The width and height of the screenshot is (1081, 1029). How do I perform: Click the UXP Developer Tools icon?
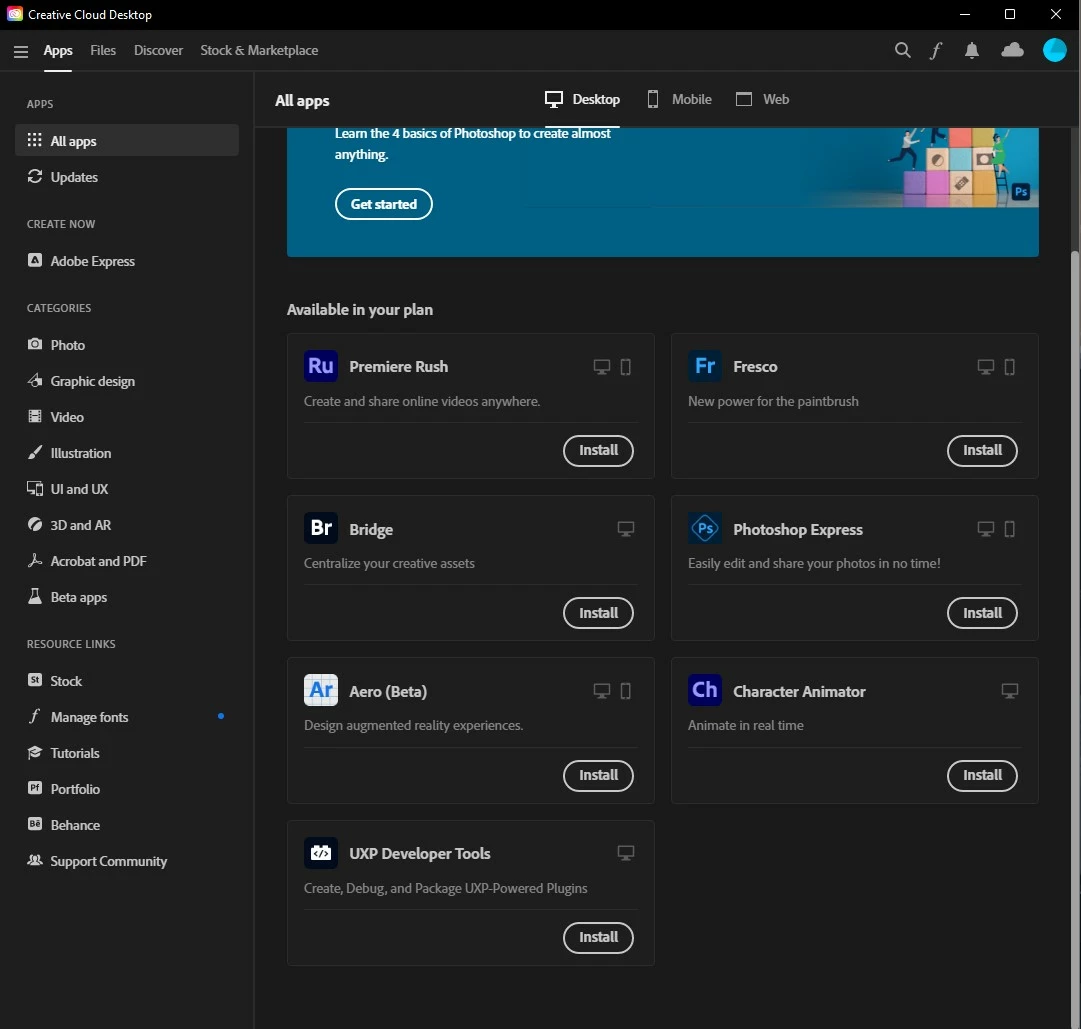[321, 853]
